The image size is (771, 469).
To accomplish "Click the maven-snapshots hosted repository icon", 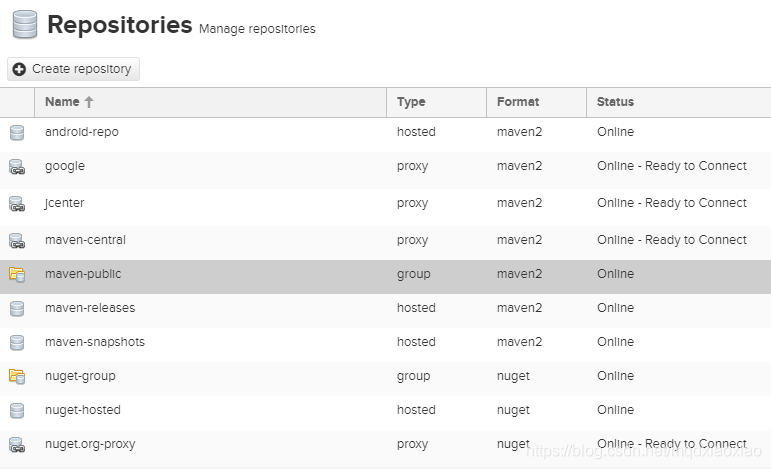I will tap(17, 343).
